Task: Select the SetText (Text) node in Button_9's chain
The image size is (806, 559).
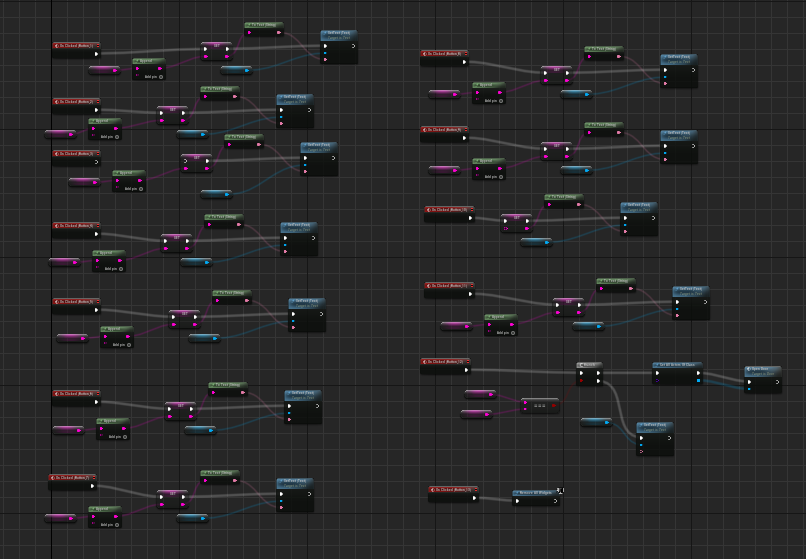Action: click(x=679, y=147)
